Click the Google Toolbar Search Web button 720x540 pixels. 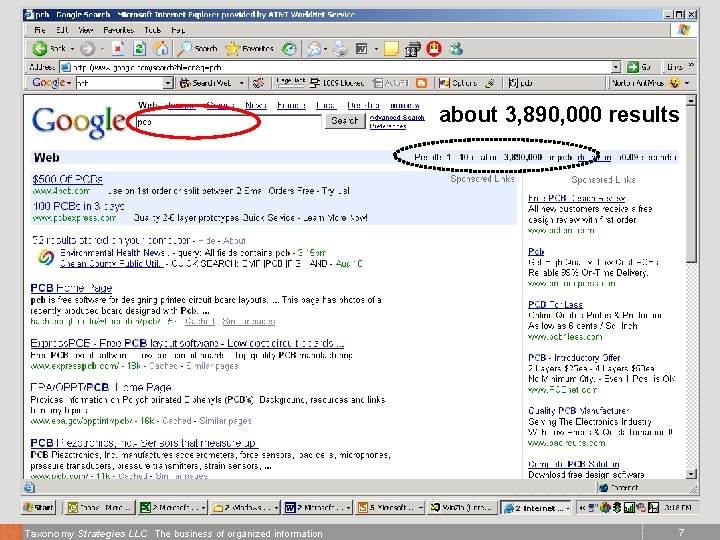coord(205,83)
